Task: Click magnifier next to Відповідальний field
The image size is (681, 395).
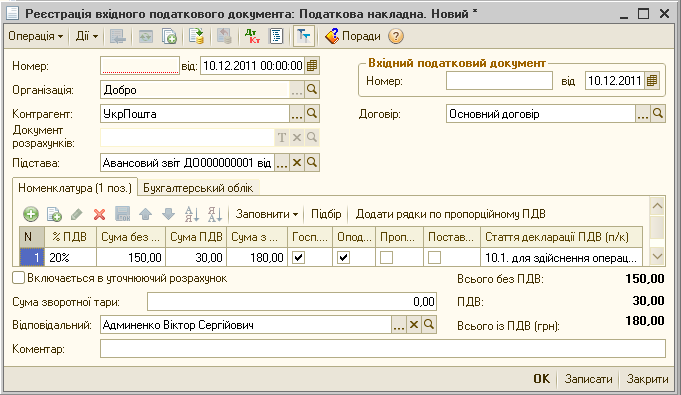Action: (x=429, y=325)
